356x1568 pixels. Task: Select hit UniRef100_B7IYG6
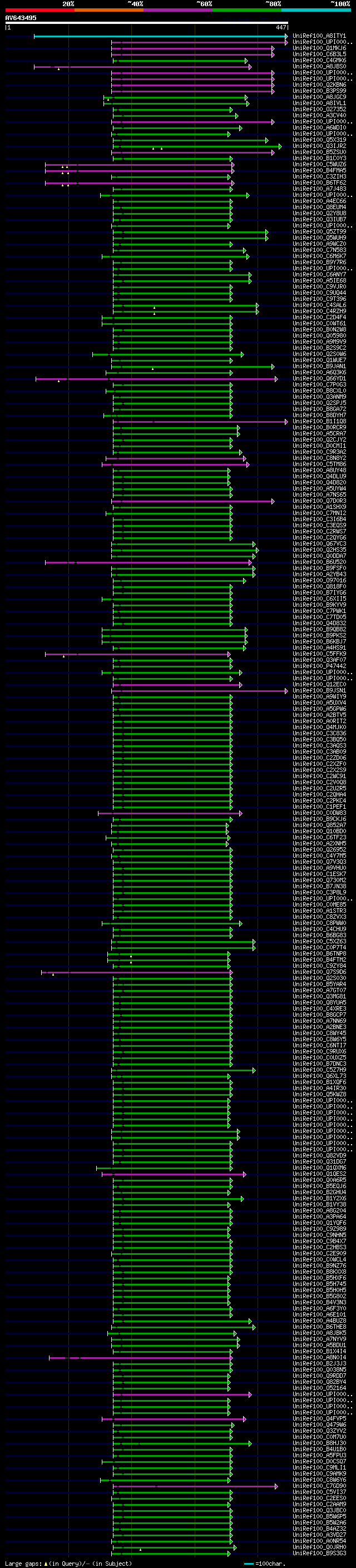point(319,593)
